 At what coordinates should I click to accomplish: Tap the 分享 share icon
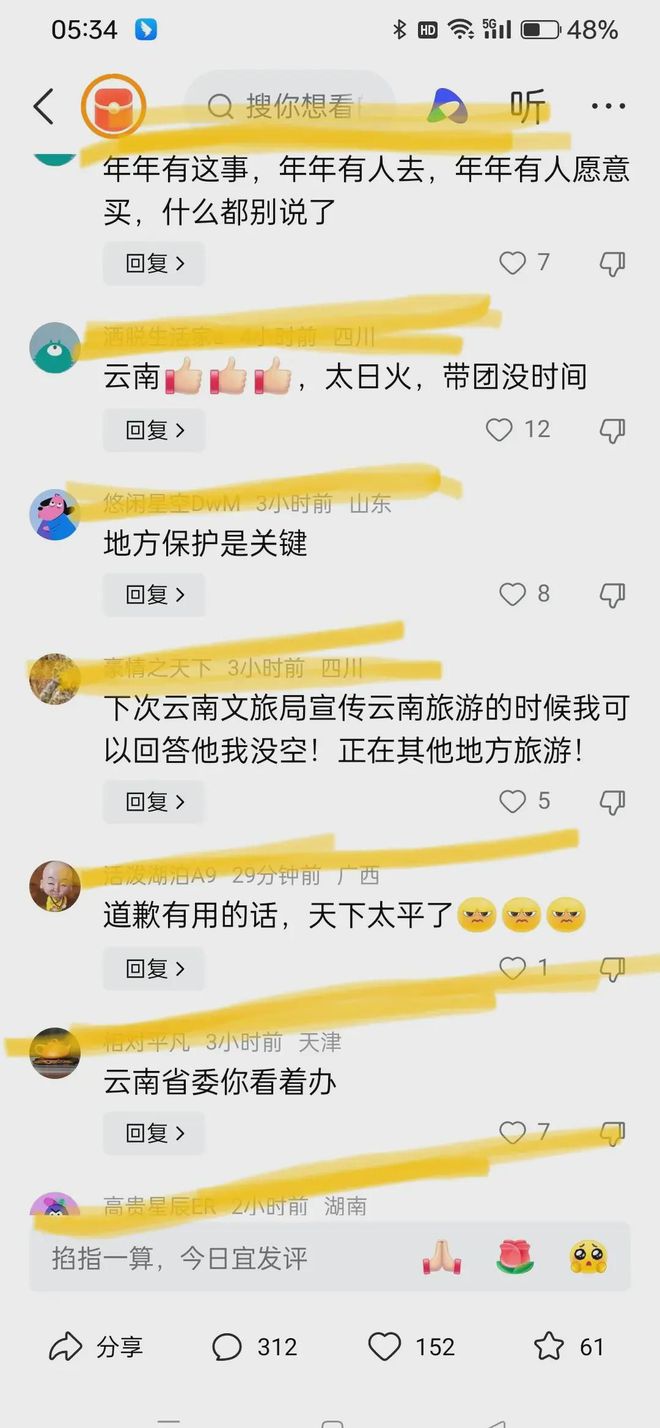coord(66,1347)
